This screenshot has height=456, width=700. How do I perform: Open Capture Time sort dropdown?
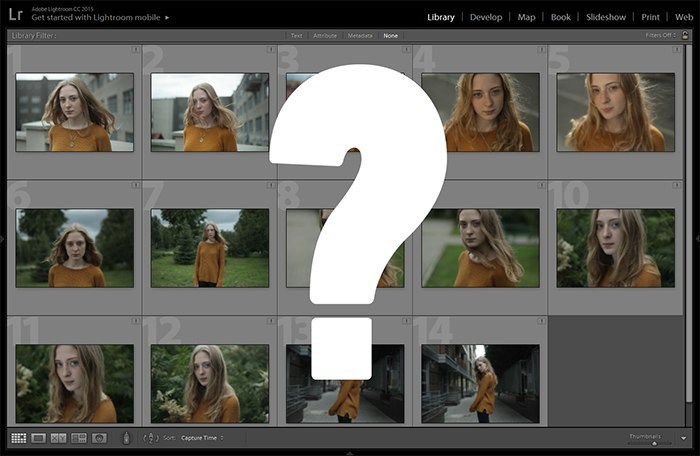[201, 438]
